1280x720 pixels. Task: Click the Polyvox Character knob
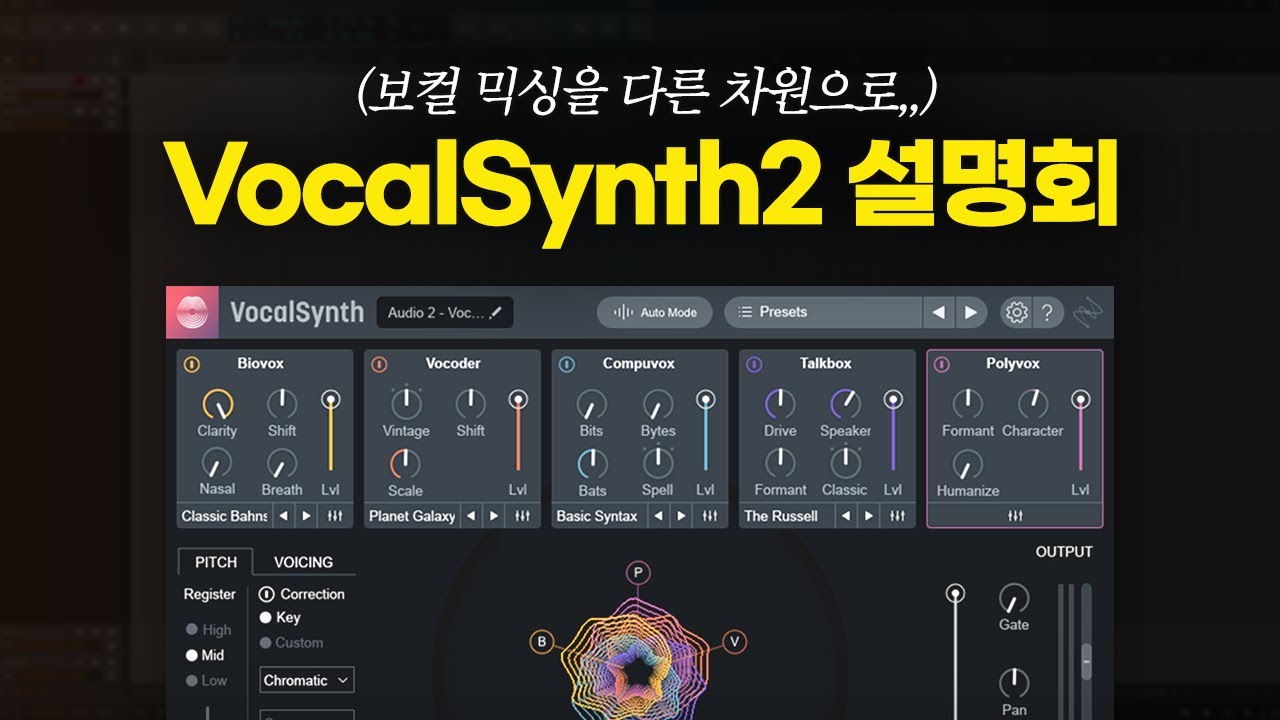coord(1033,404)
